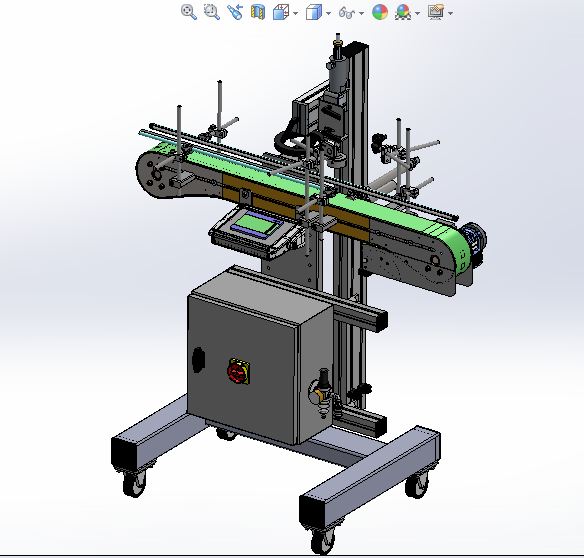Open Edit Appearance color ball
Viewport: 584px width, 558px height.
click(380, 12)
